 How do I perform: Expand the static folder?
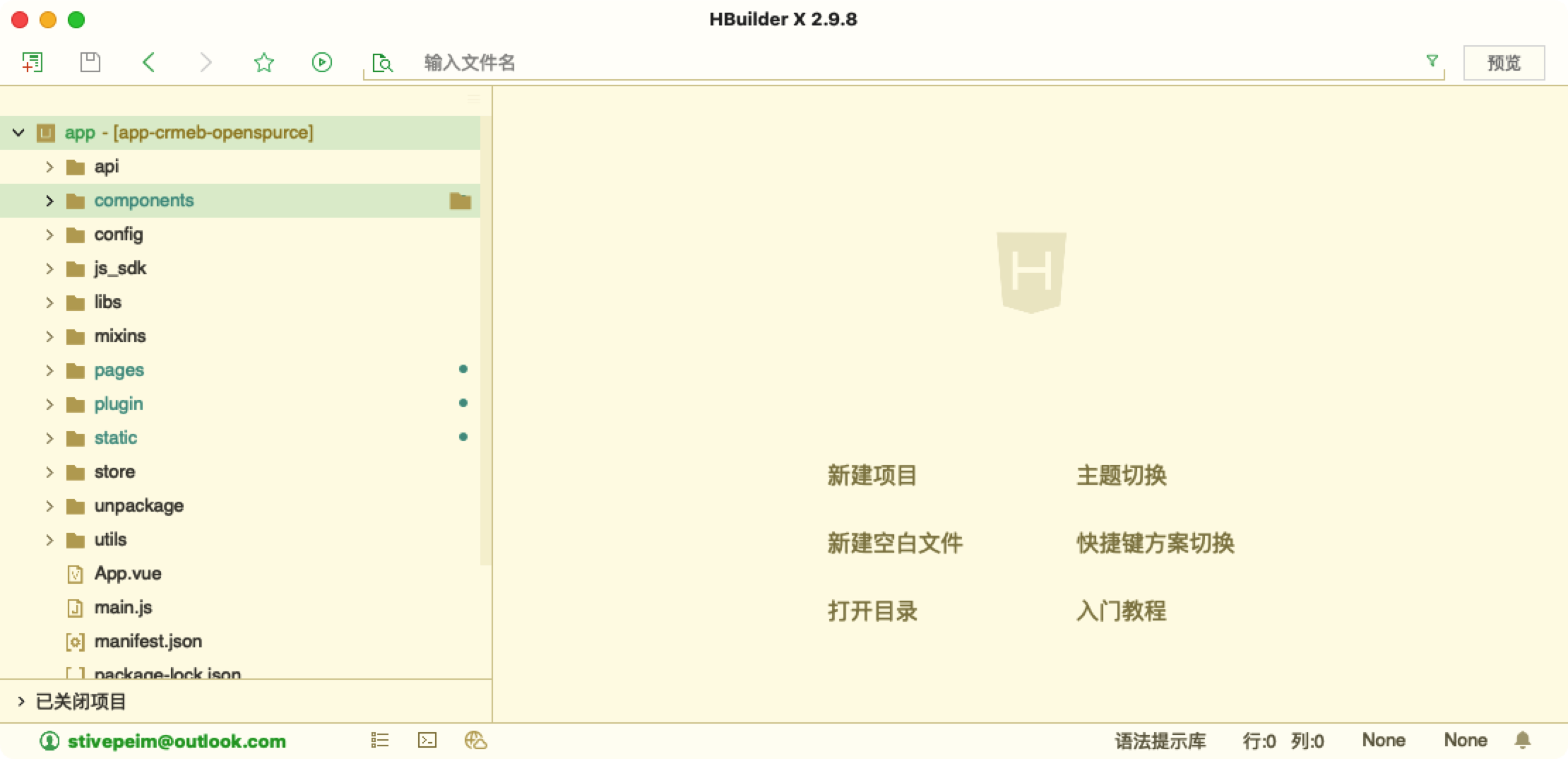coord(49,438)
